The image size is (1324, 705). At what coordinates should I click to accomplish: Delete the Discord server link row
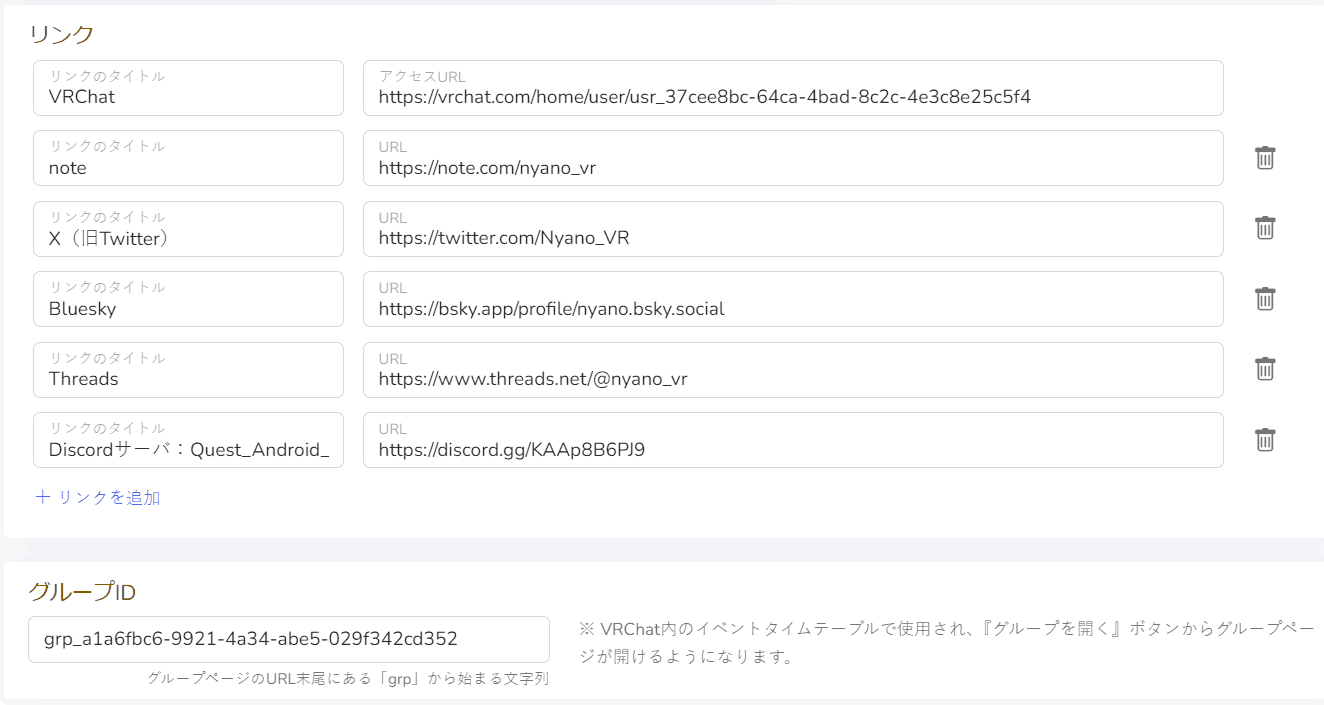[x=1265, y=440]
